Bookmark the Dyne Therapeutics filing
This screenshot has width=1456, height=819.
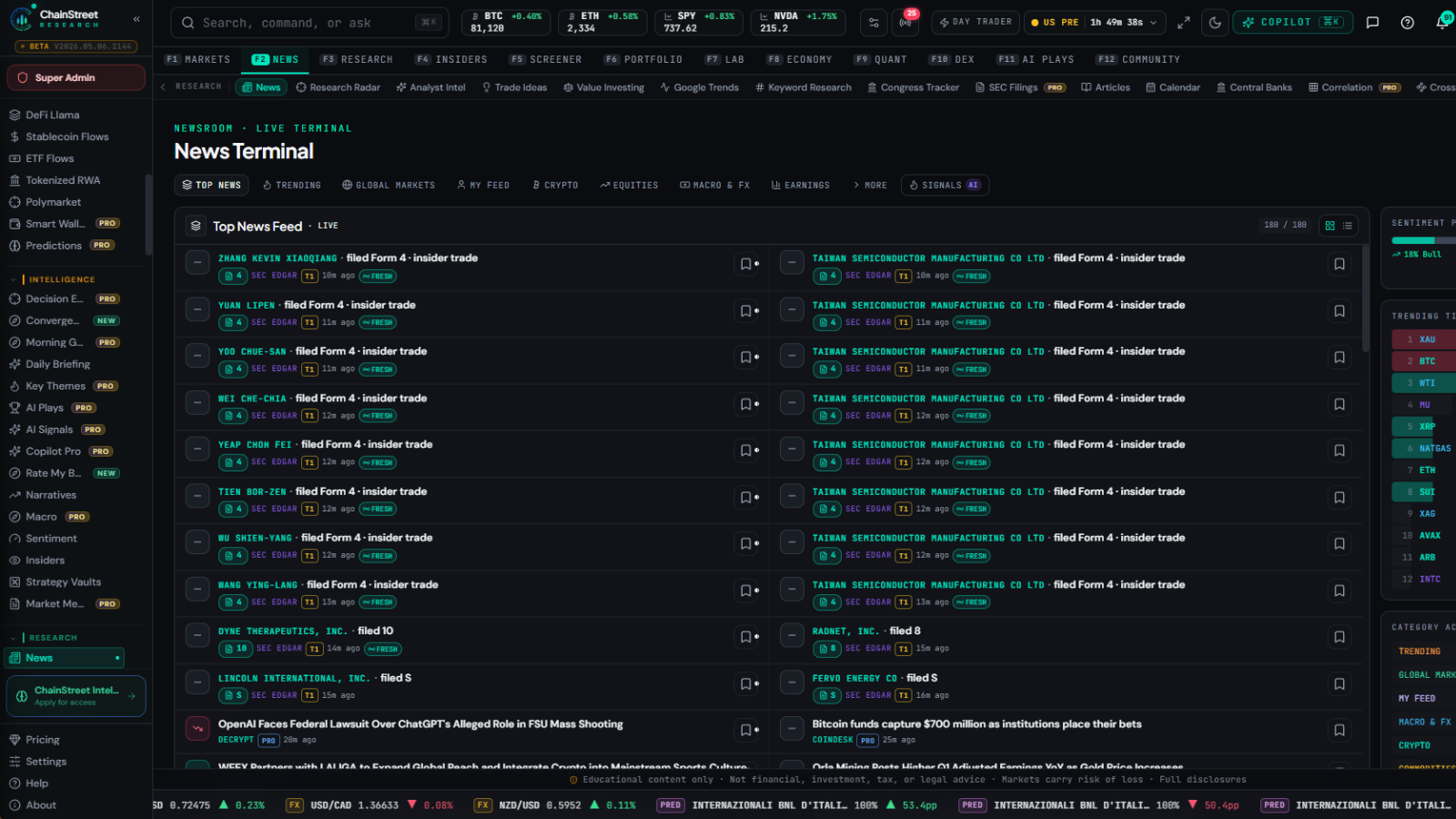pos(746,637)
